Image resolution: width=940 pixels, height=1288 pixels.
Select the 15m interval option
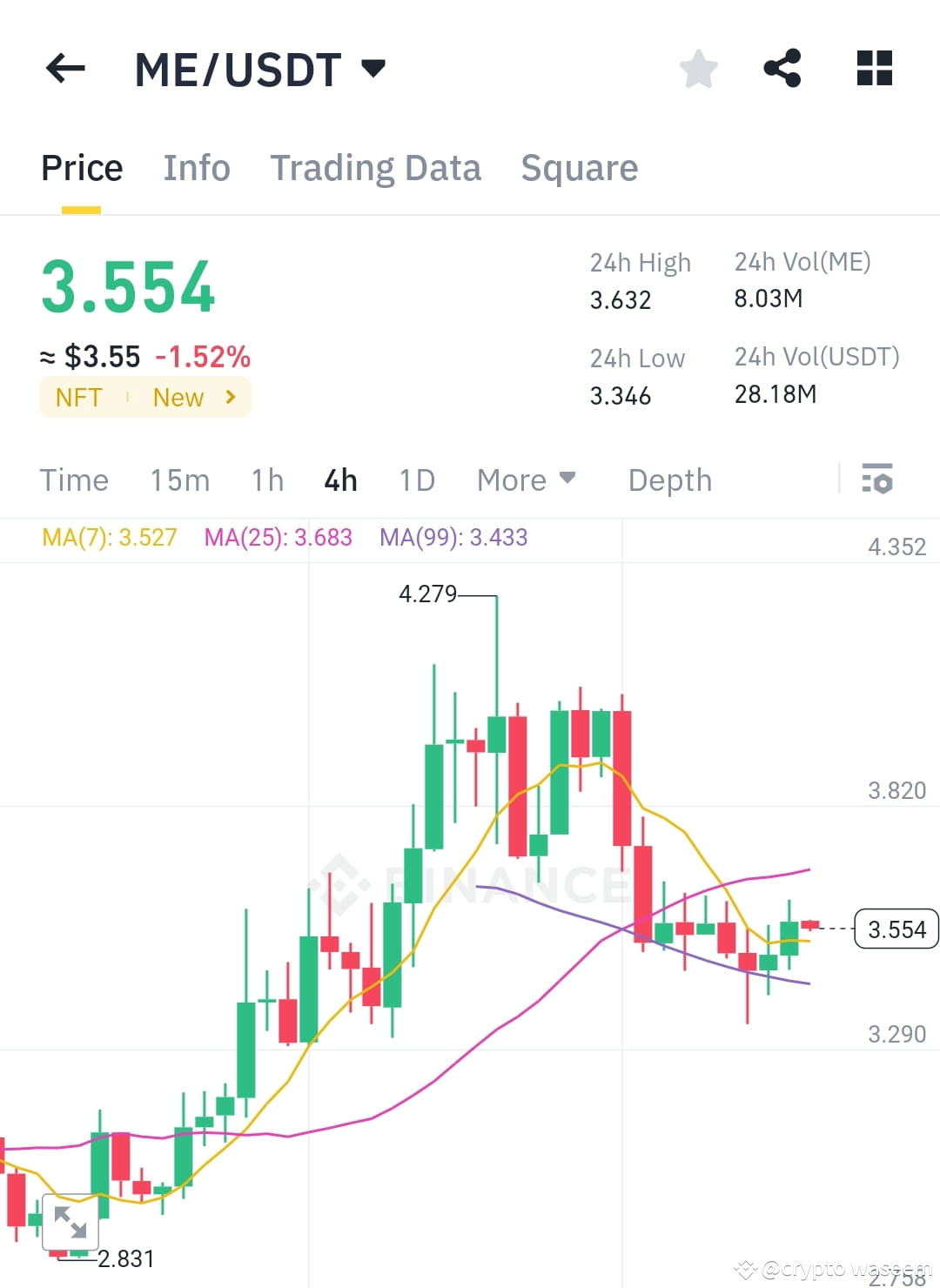(x=179, y=480)
